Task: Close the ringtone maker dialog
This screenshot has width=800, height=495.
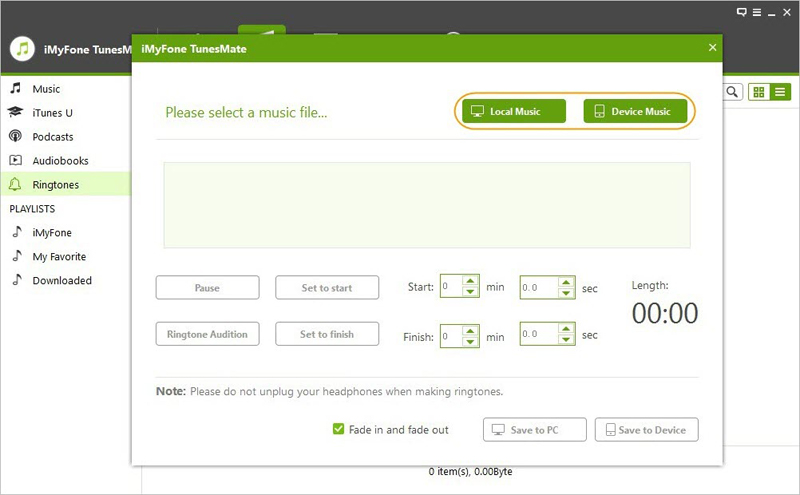Action: coord(712,47)
